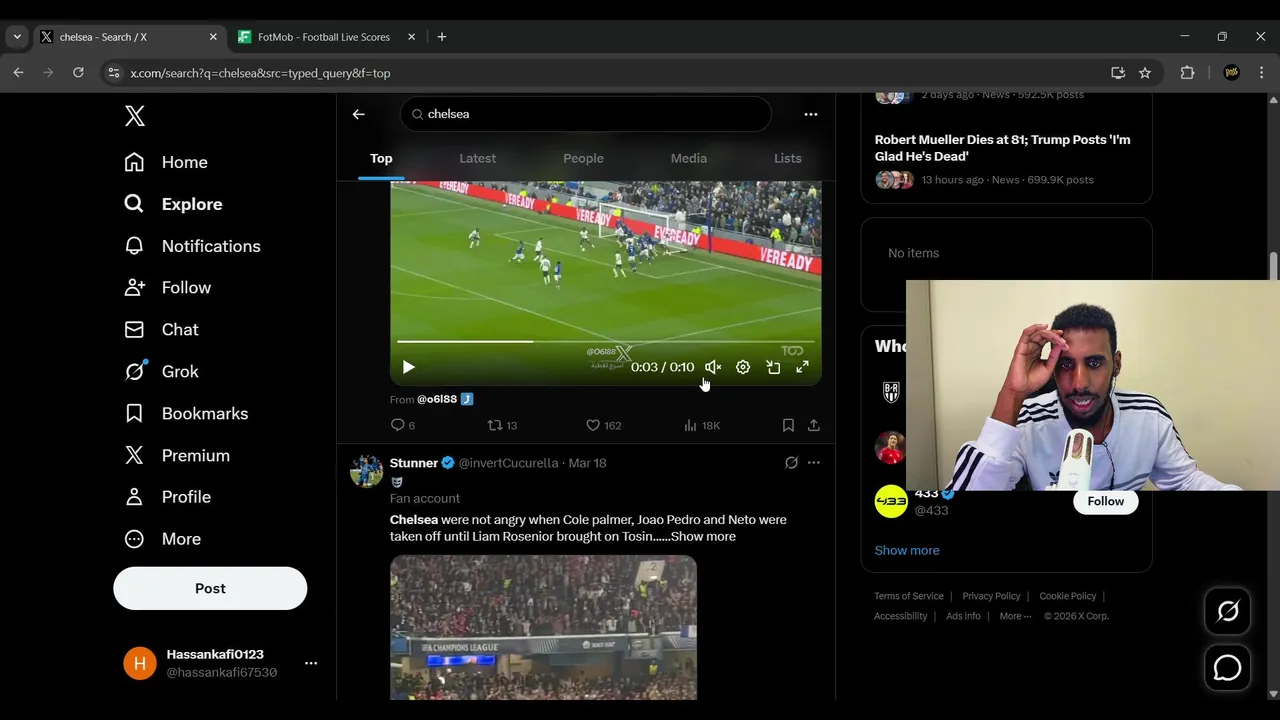Open floating chat messages button
1280x720 pixels.
(1227, 668)
